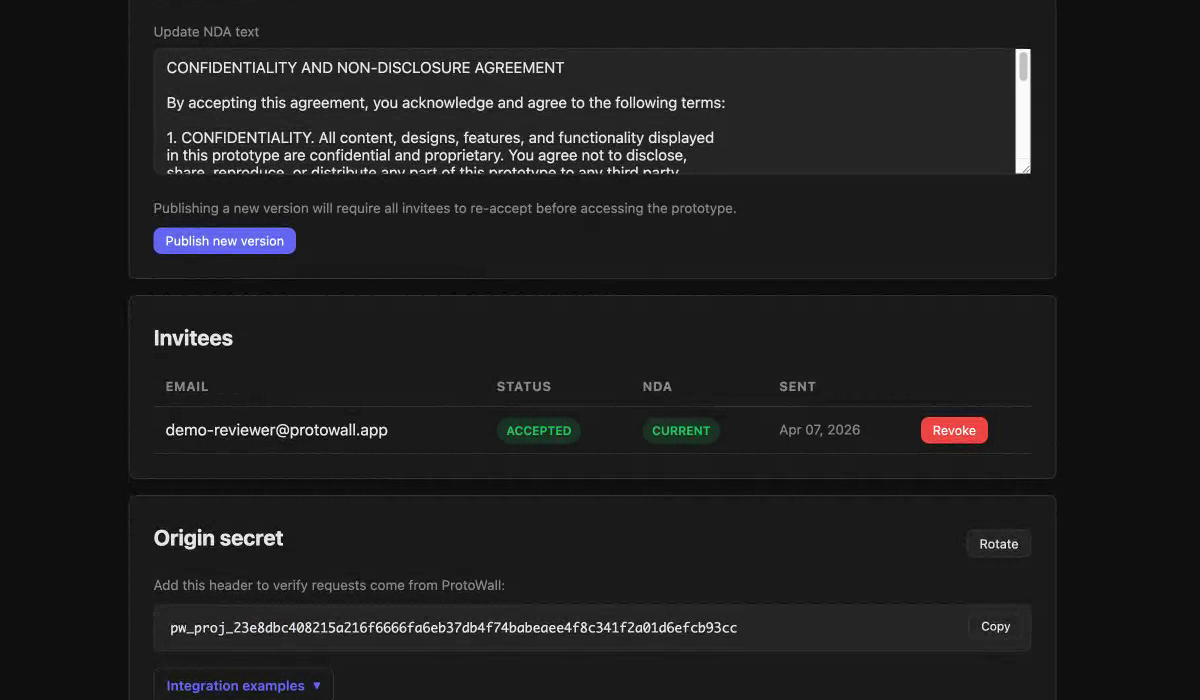Click the Publish new version button
Viewport: 1200px width, 700px height.
(x=224, y=240)
